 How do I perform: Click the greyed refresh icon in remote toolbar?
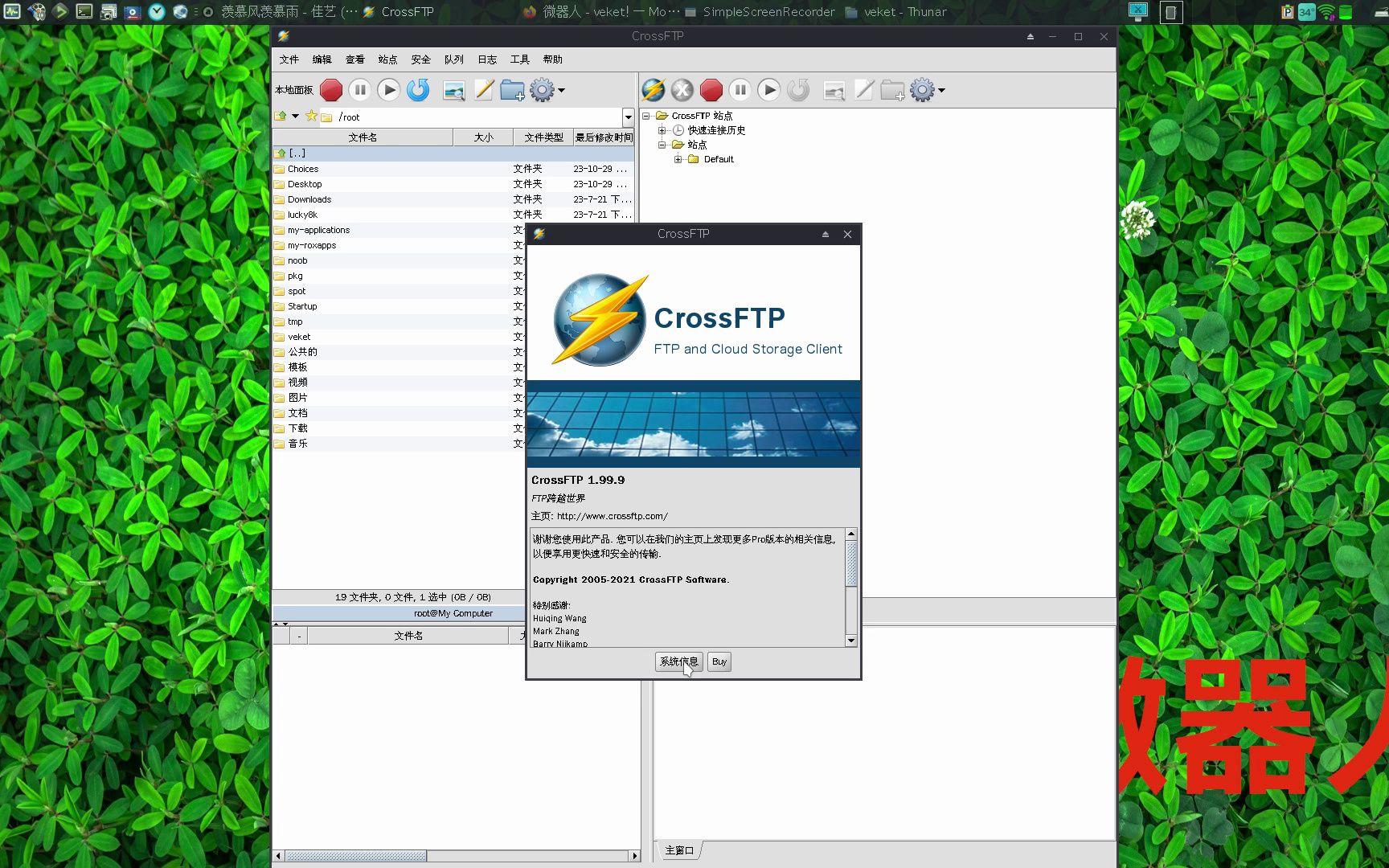(798, 90)
